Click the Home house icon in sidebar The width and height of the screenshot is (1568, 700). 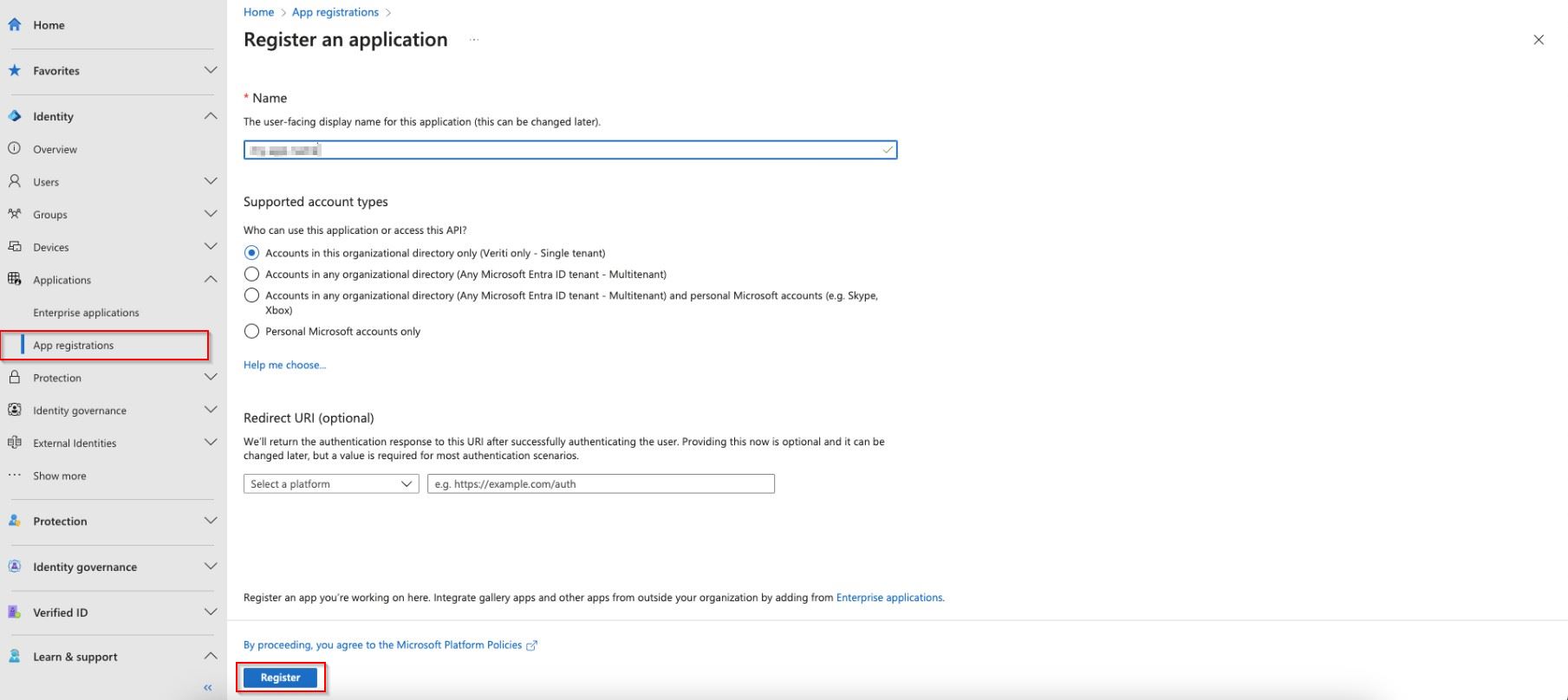(15, 25)
